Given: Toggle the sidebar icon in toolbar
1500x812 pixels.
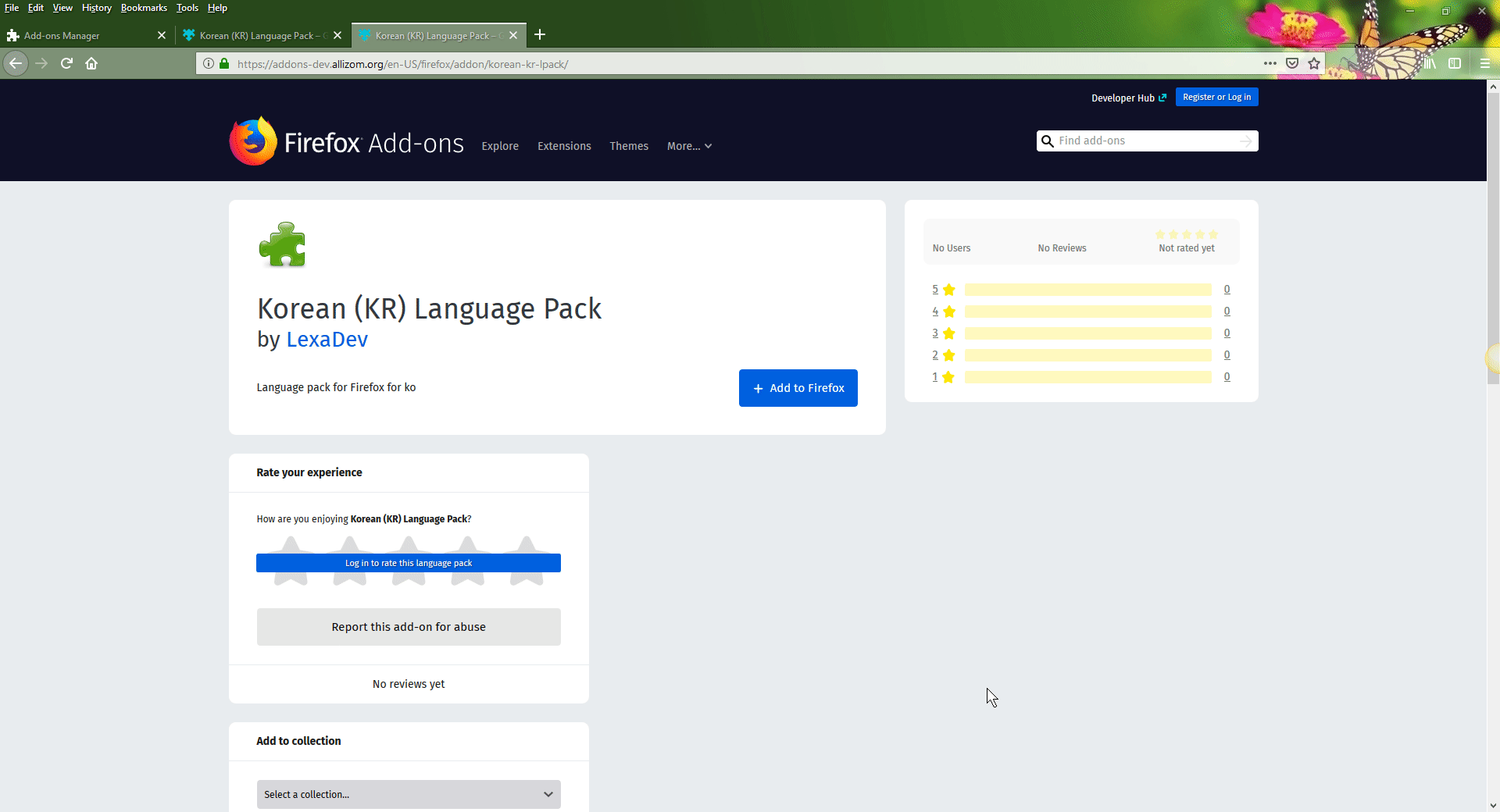Looking at the screenshot, I should (1455, 63).
